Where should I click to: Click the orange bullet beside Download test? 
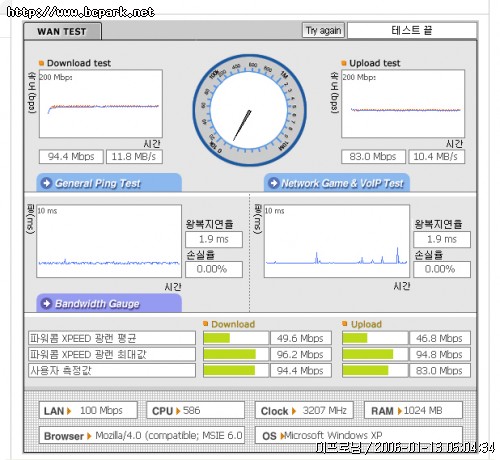coord(41,63)
